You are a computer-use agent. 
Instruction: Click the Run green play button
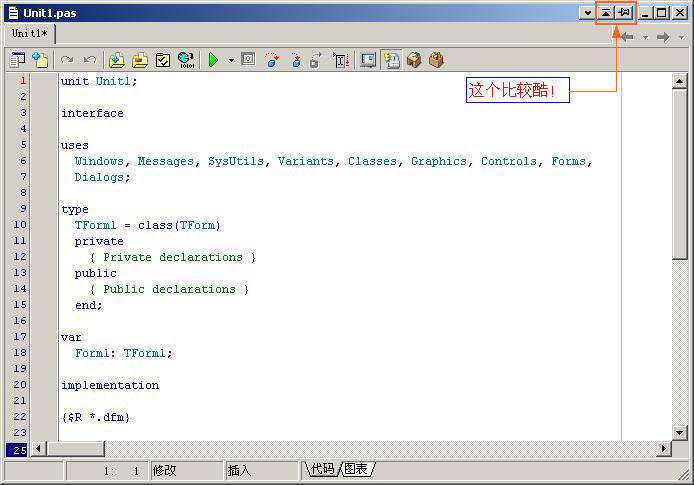tap(213, 60)
